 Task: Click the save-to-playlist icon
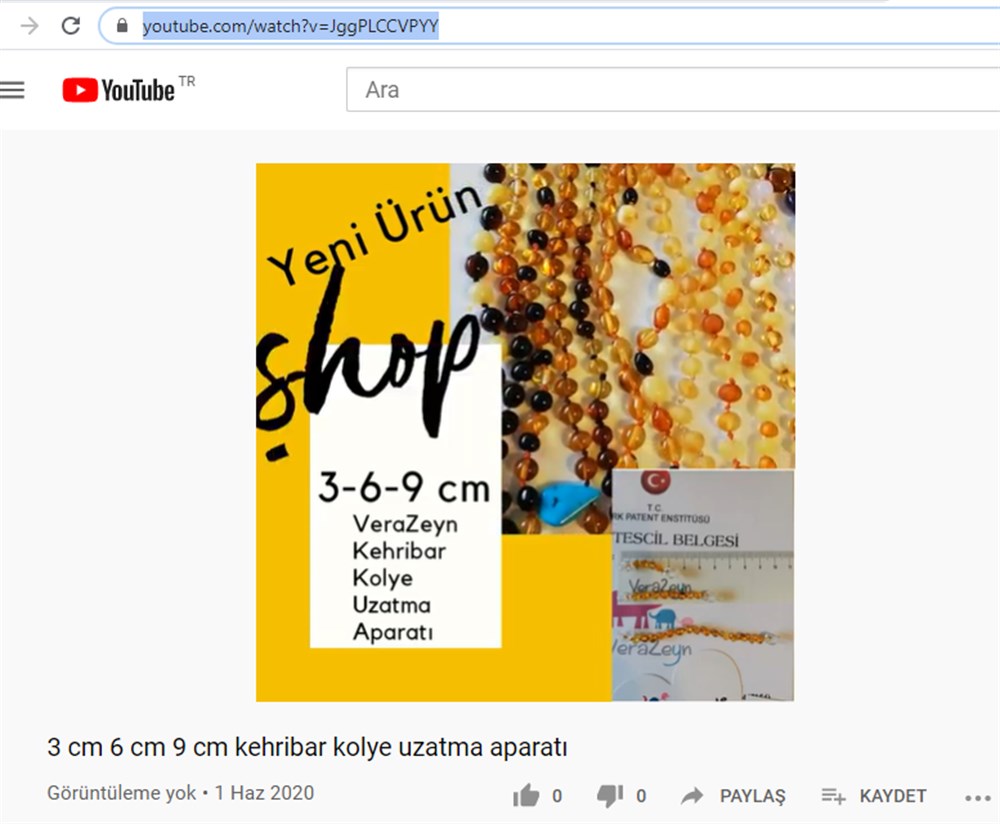pos(833,795)
